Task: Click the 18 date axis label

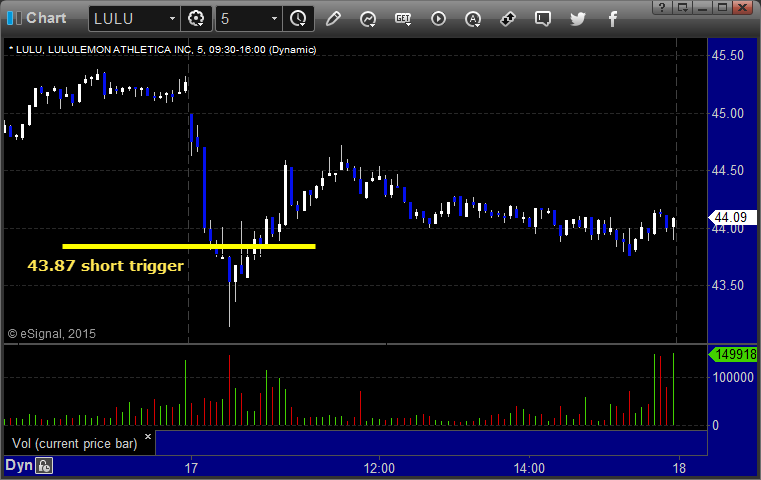Action: point(679,468)
